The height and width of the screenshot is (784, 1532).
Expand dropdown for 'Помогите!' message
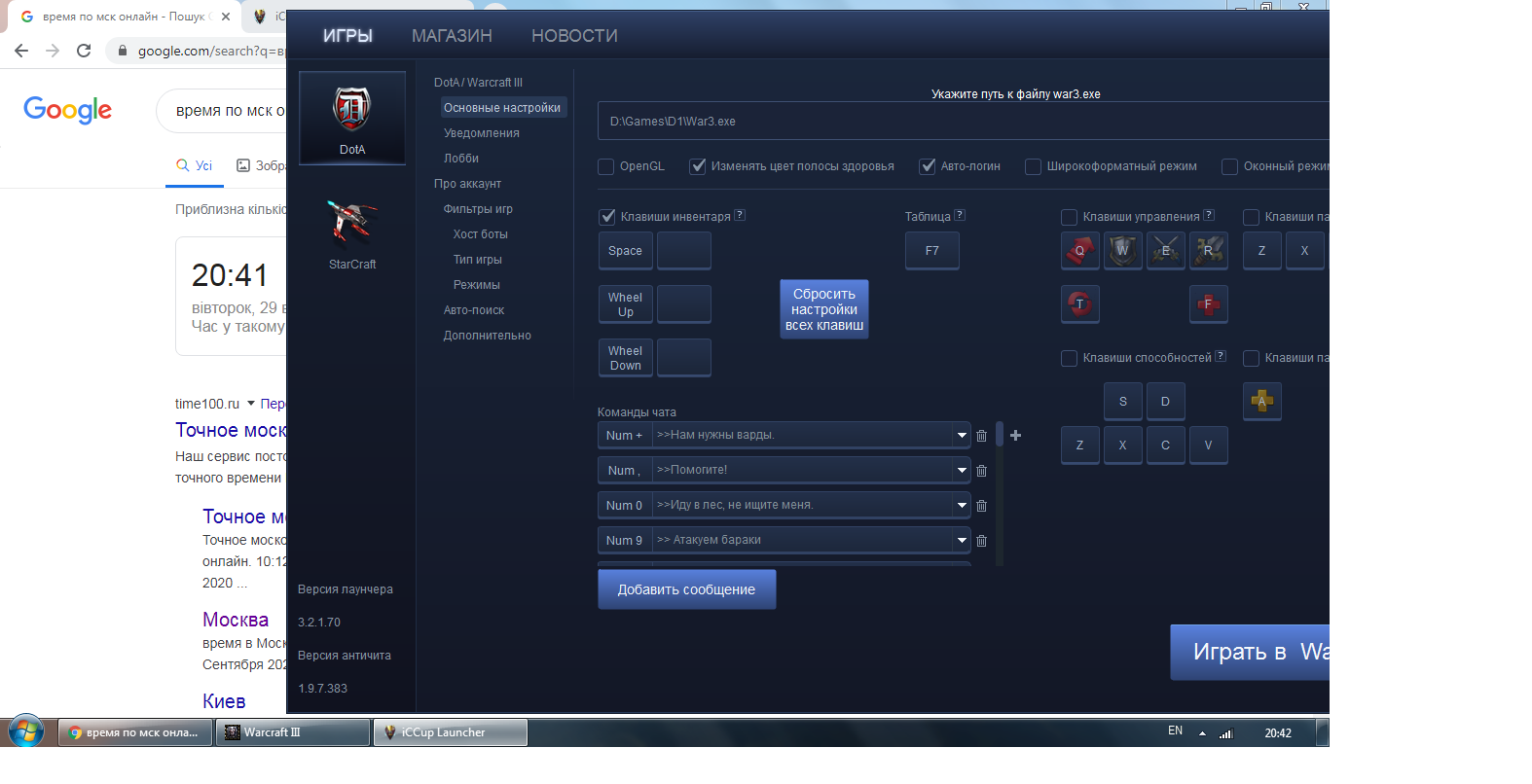click(x=962, y=471)
